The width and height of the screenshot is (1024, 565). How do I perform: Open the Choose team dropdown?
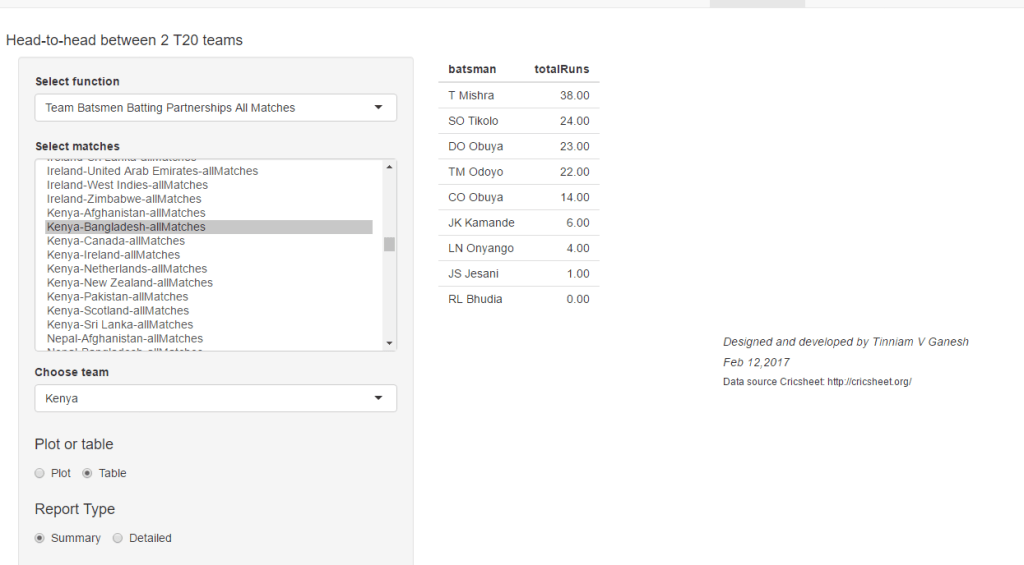215,398
